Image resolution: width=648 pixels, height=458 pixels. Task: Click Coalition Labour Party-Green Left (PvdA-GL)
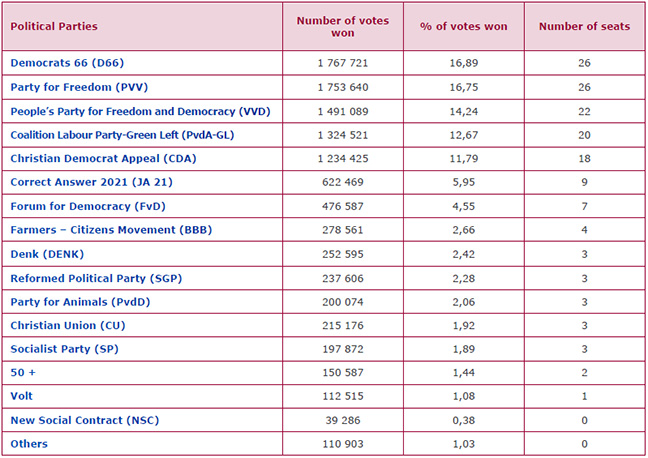(x=121, y=134)
